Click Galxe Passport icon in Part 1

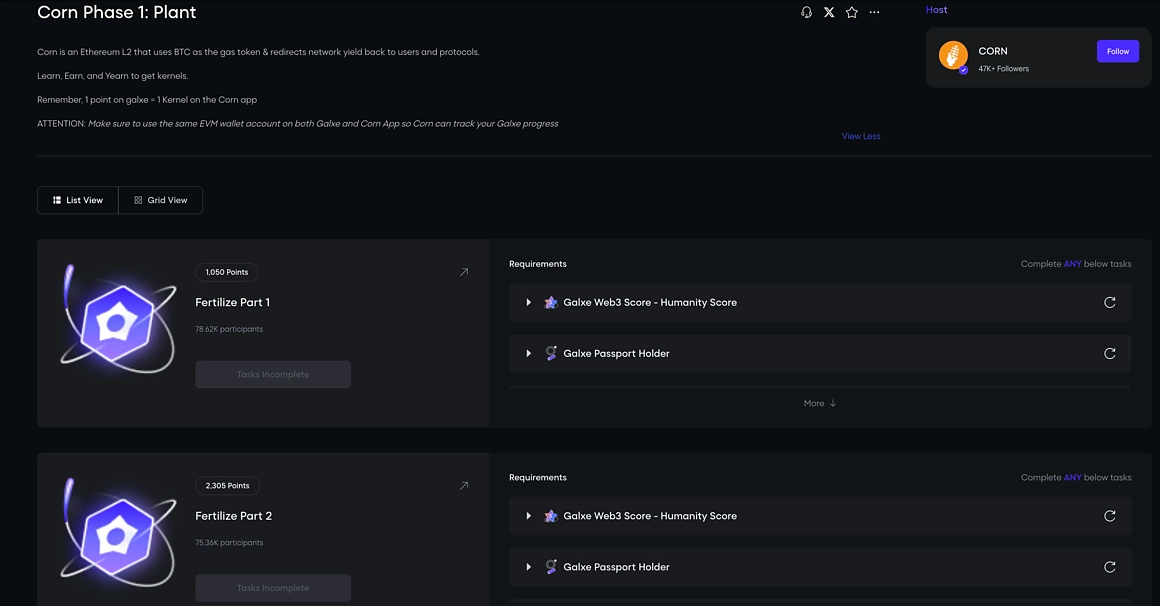tap(551, 354)
